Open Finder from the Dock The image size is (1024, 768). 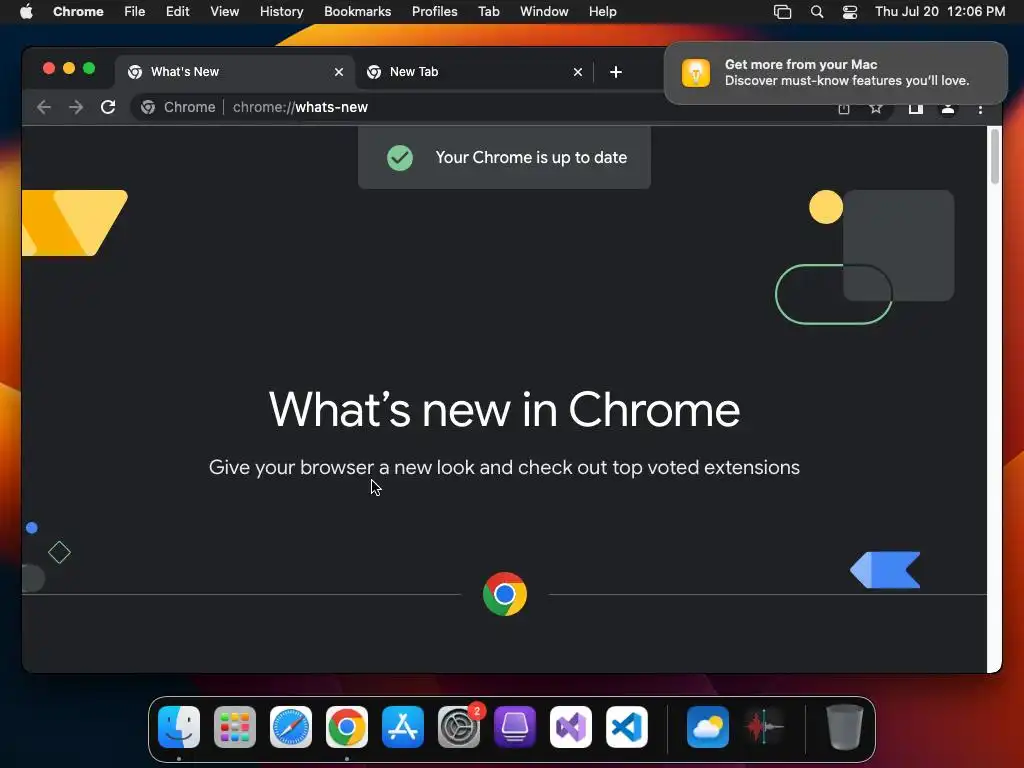coord(179,727)
